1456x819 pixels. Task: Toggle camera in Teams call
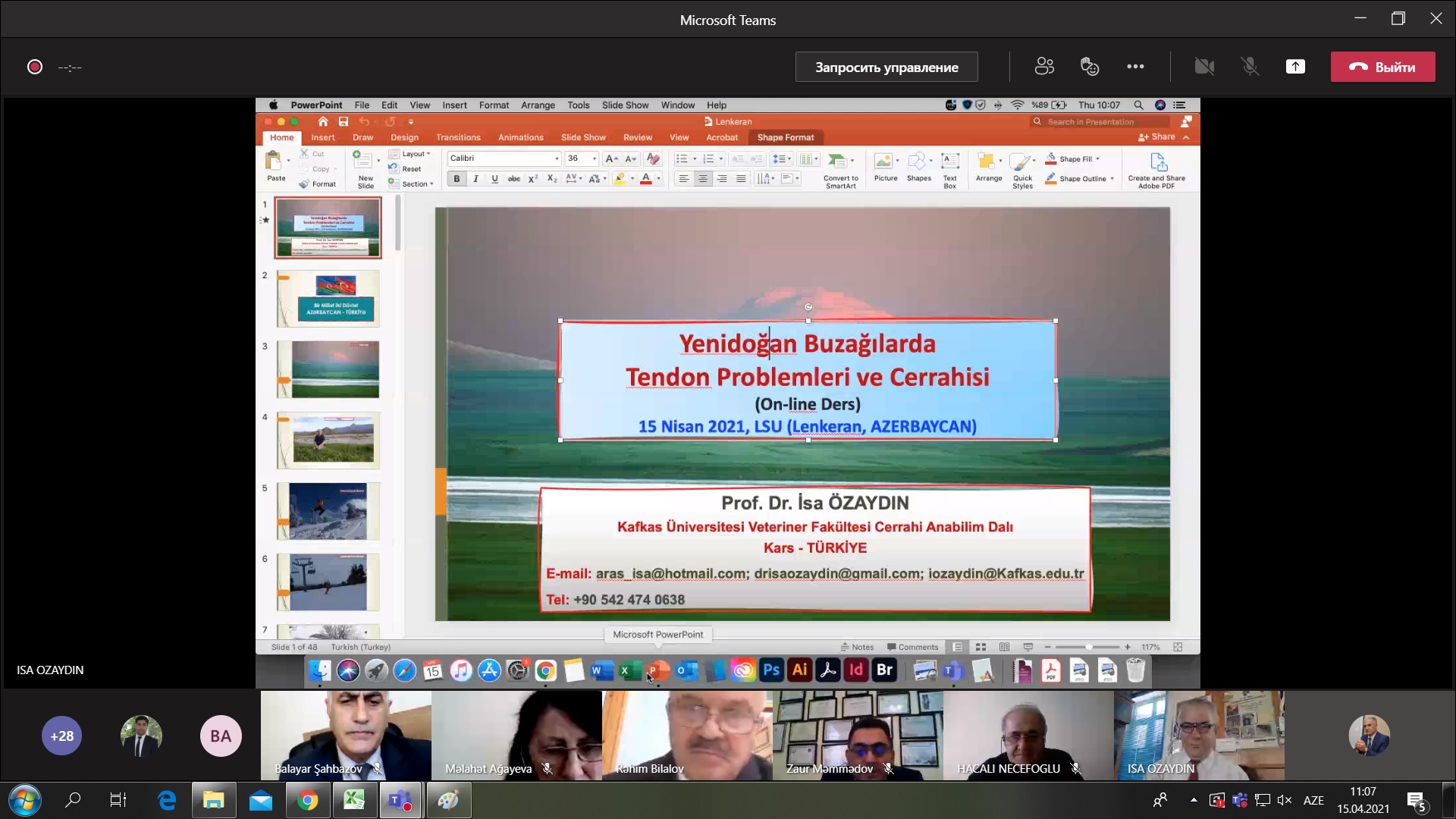[1204, 67]
